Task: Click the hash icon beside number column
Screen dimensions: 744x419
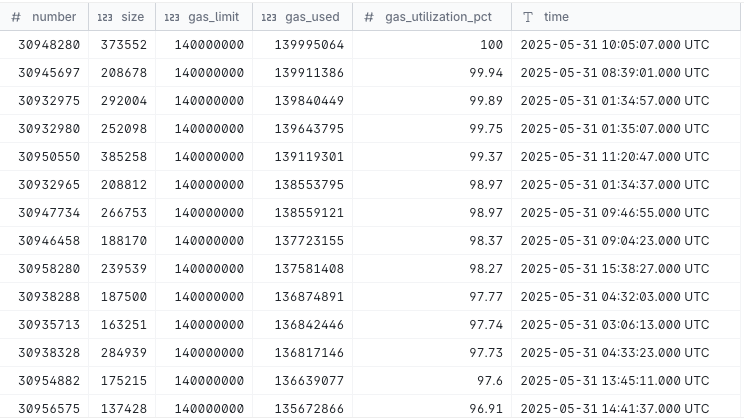Action: pos(16,17)
